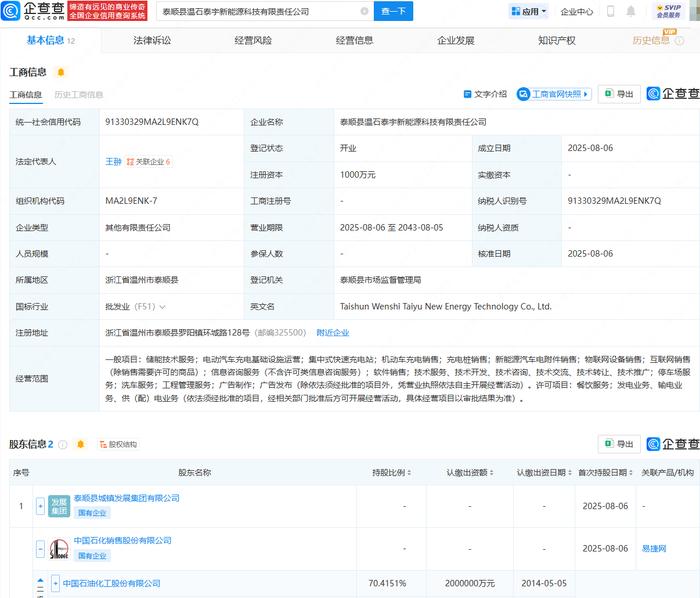Click the info icon beside 历史信息 tab
700x598 pixels.
click(679, 41)
